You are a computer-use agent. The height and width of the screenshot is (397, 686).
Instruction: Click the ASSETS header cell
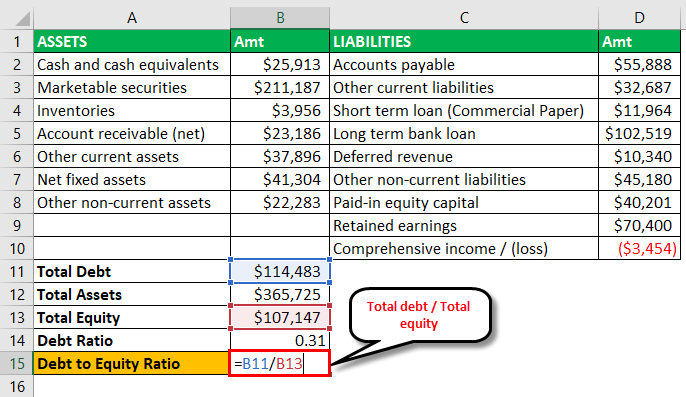132,42
